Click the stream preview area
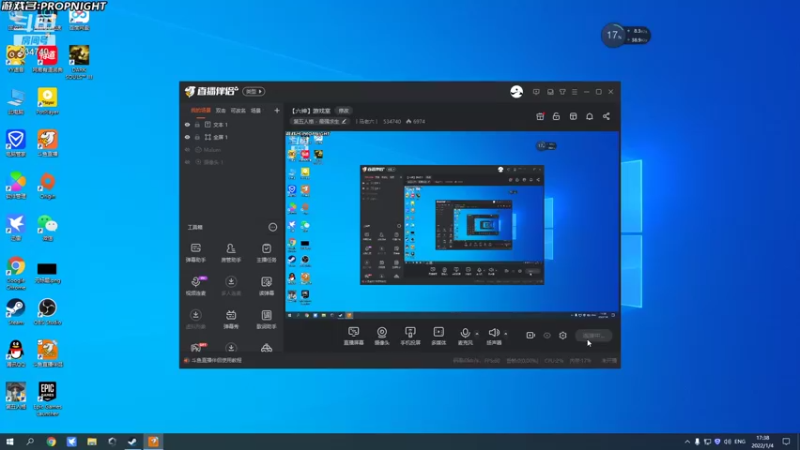 452,225
